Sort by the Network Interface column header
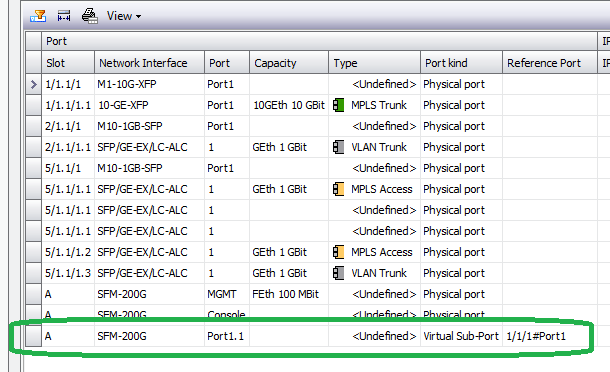This screenshot has height=372, width=610. coord(149,63)
